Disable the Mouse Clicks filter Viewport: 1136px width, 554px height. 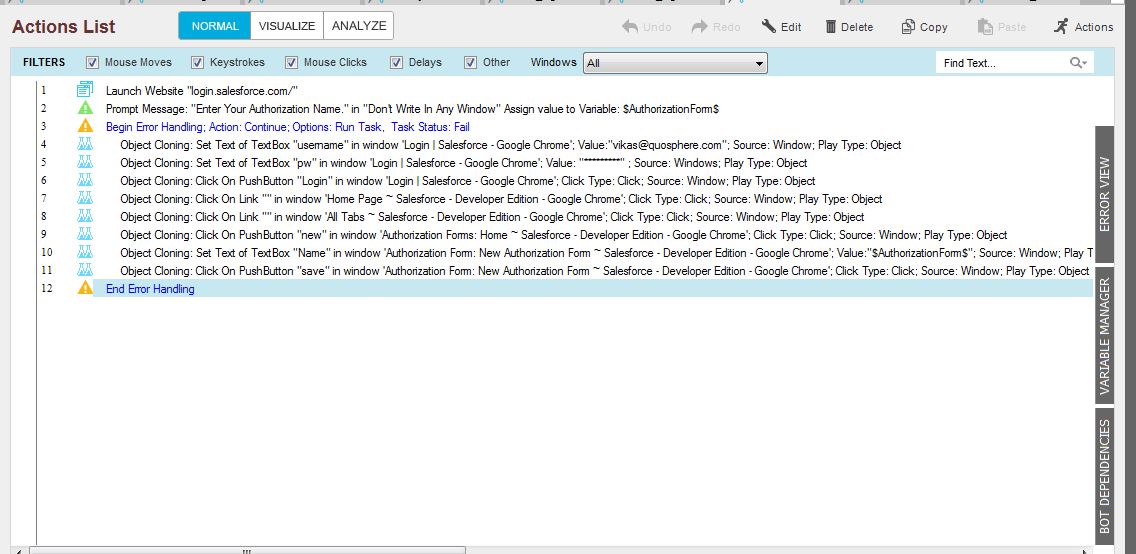(x=291, y=63)
